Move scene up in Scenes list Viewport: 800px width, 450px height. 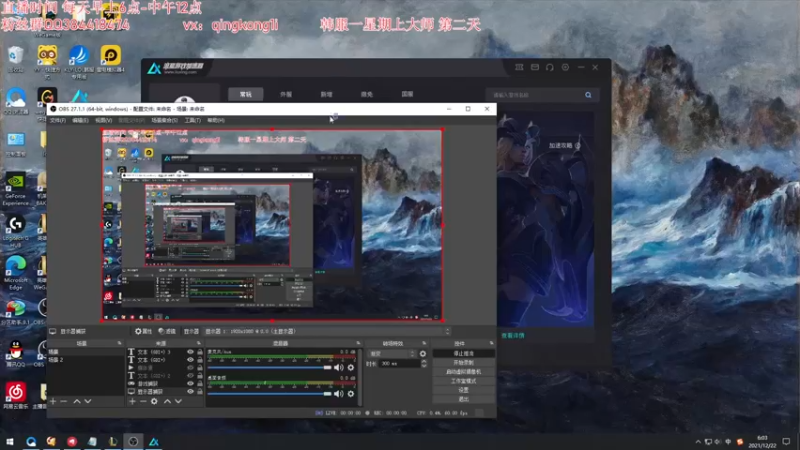[77, 401]
